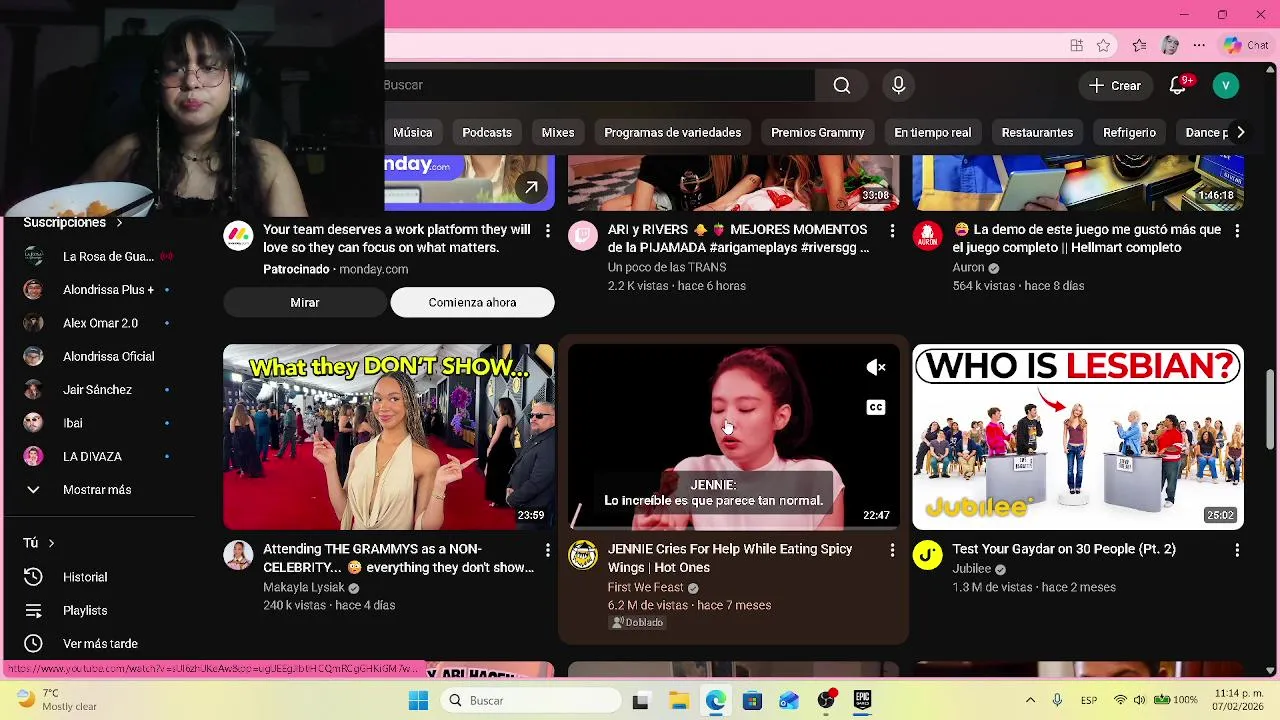Select the Premios Grammy chip
Image resolution: width=1280 pixels, height=720 pixels.
(817, 132)
